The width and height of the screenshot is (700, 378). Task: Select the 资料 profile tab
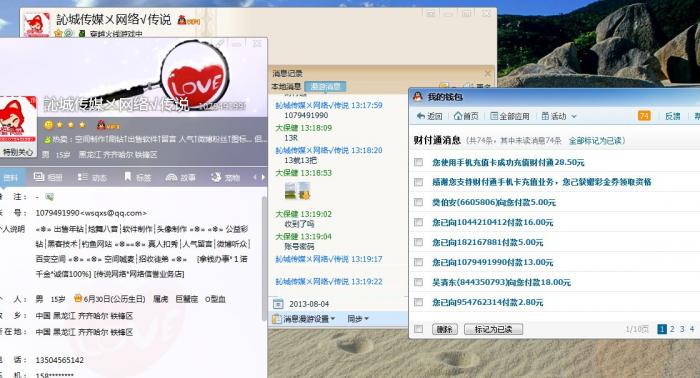10,178
